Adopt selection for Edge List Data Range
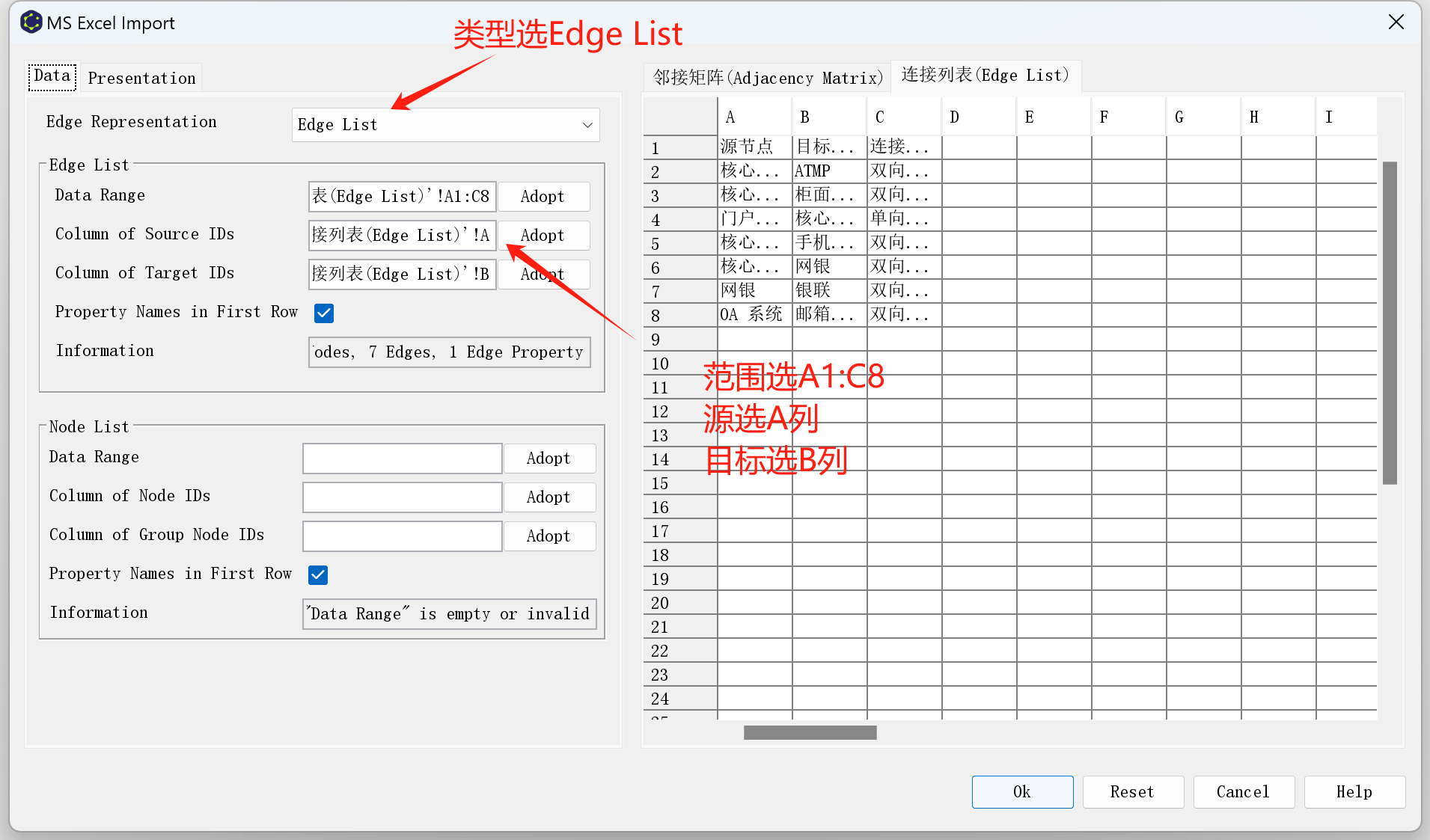This screenshot has height=840, width=1430. [x=543, y=197]
